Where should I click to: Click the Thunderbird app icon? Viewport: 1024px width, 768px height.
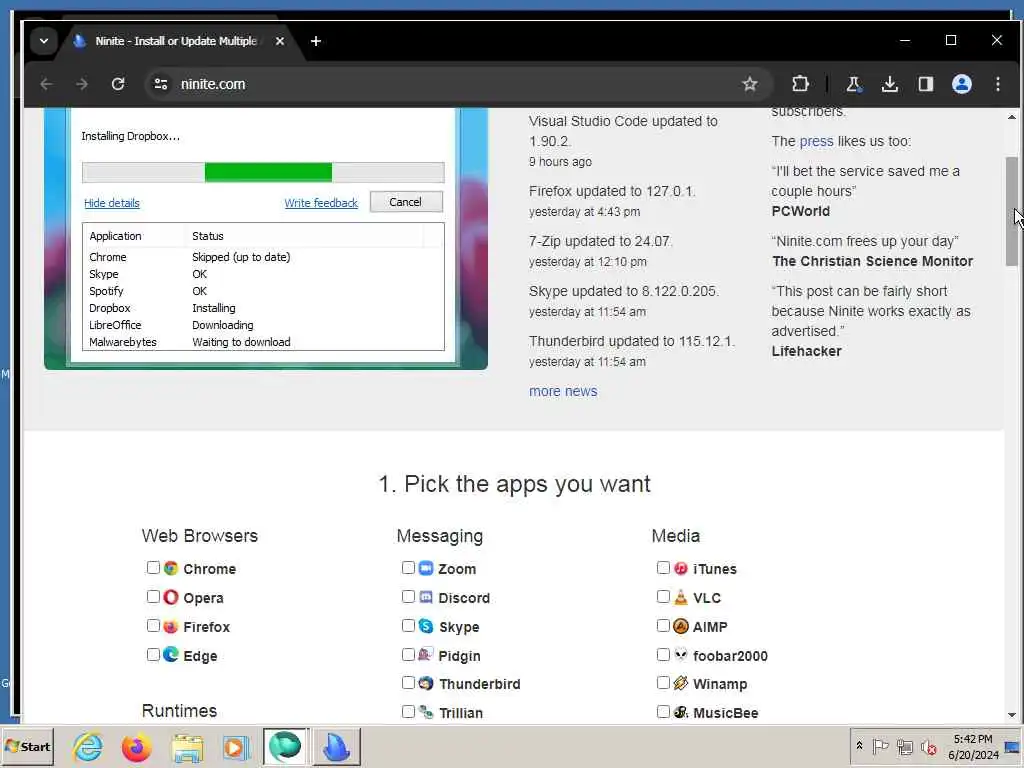point(426,683)
